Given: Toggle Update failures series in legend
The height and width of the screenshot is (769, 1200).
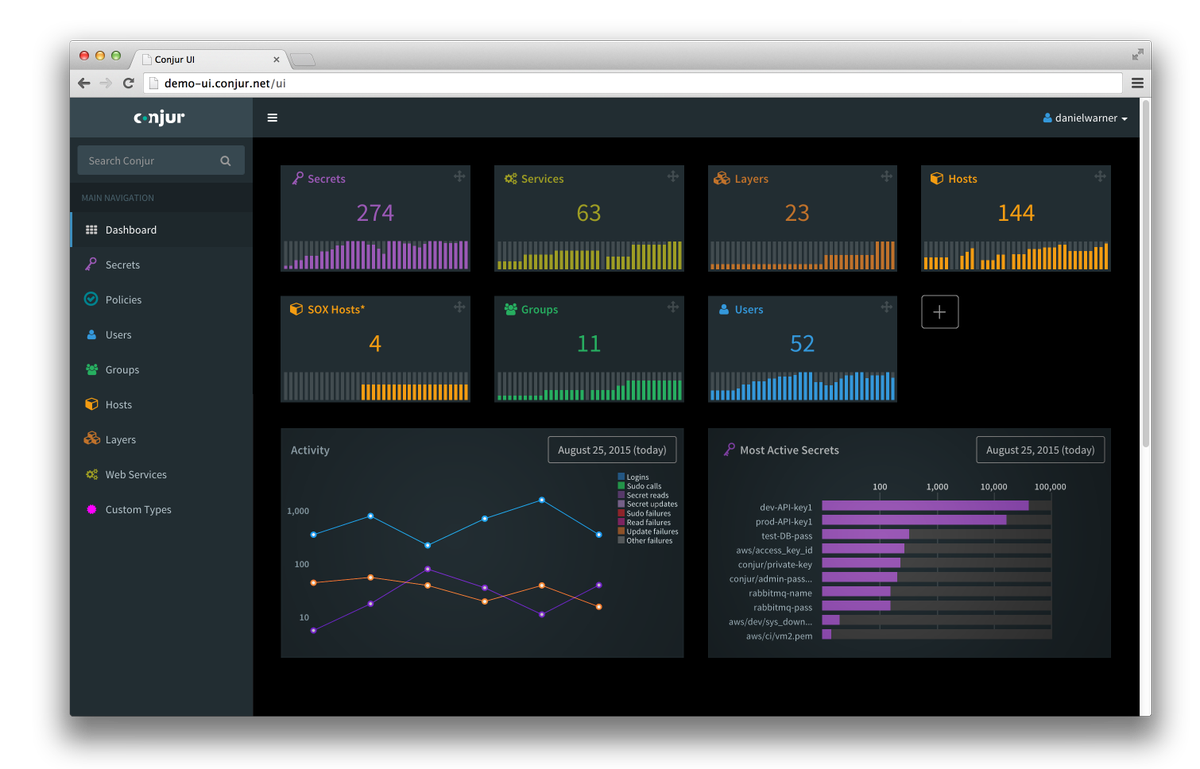Looking at the screenshot, I should 648,531.
